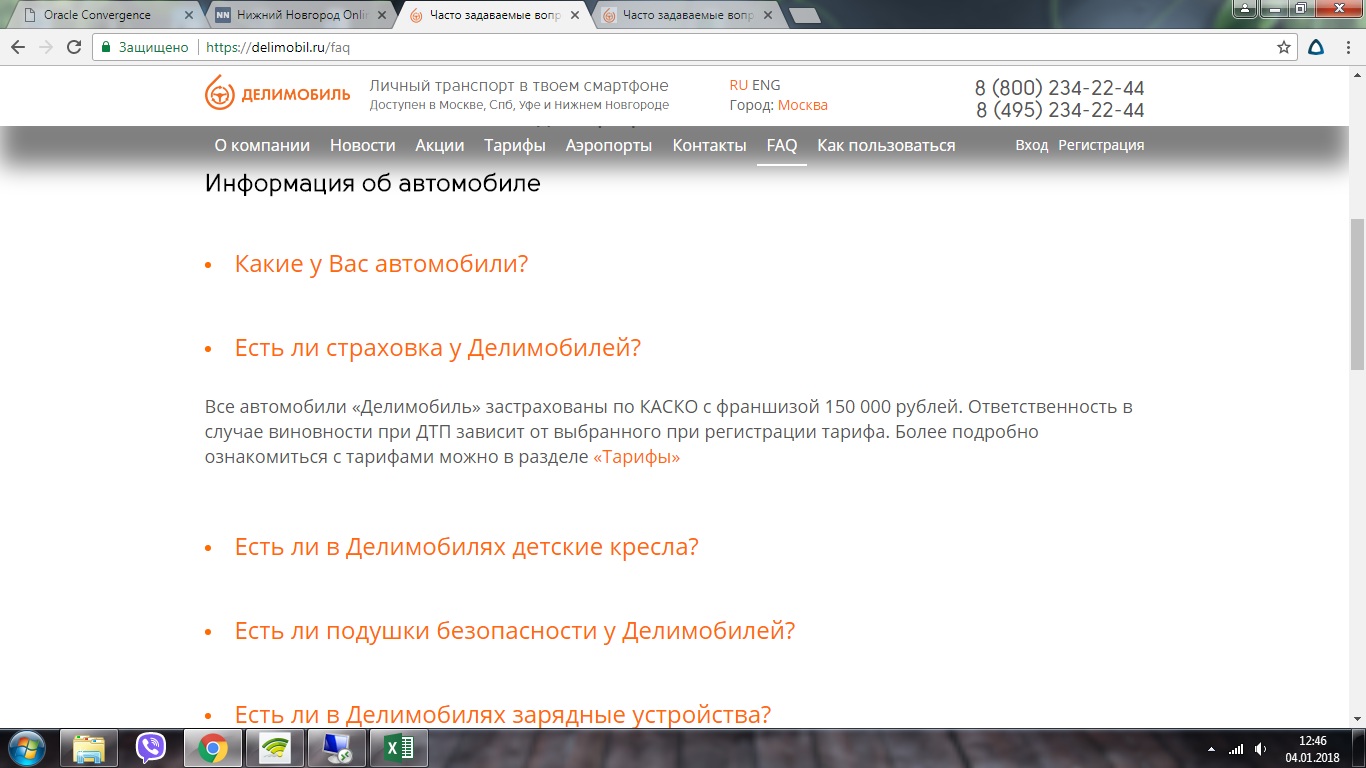Go back with browser back arrow
The image size is (1366, 768).
click(18, 47)
